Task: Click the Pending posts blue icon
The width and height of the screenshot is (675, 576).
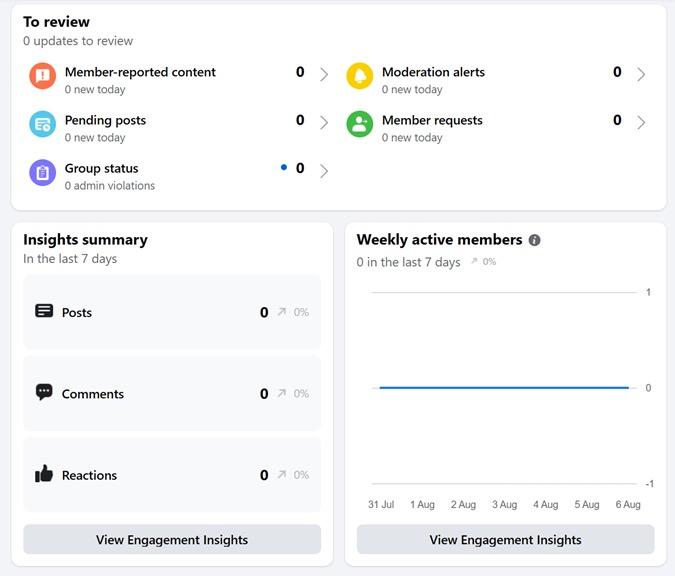Action: coord(42,124)
